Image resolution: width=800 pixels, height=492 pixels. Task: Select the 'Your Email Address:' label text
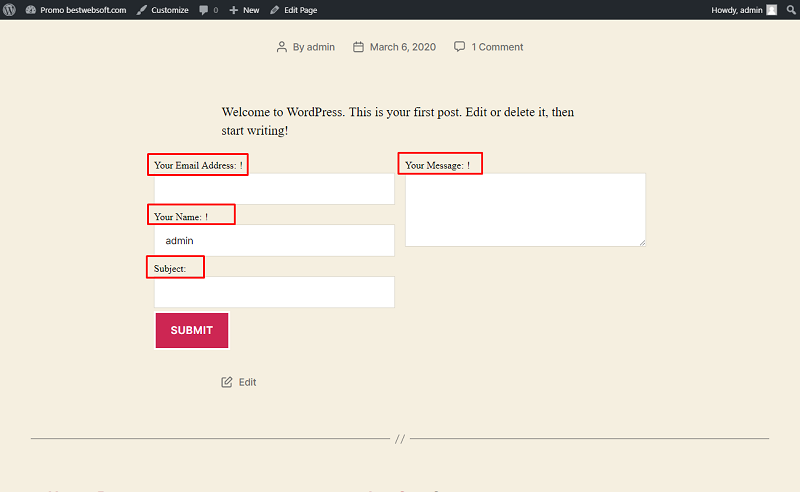click(x=195, y=165)
